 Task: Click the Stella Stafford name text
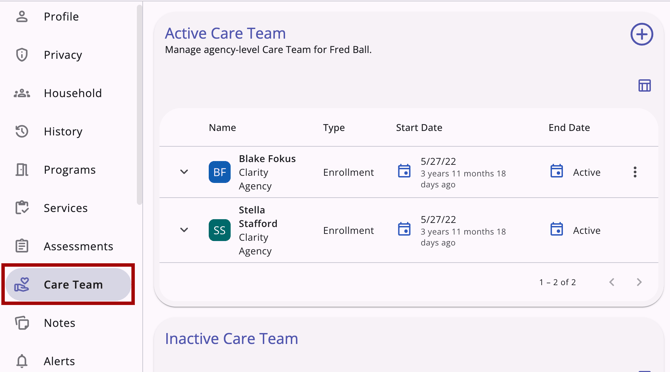coord(258,217)
